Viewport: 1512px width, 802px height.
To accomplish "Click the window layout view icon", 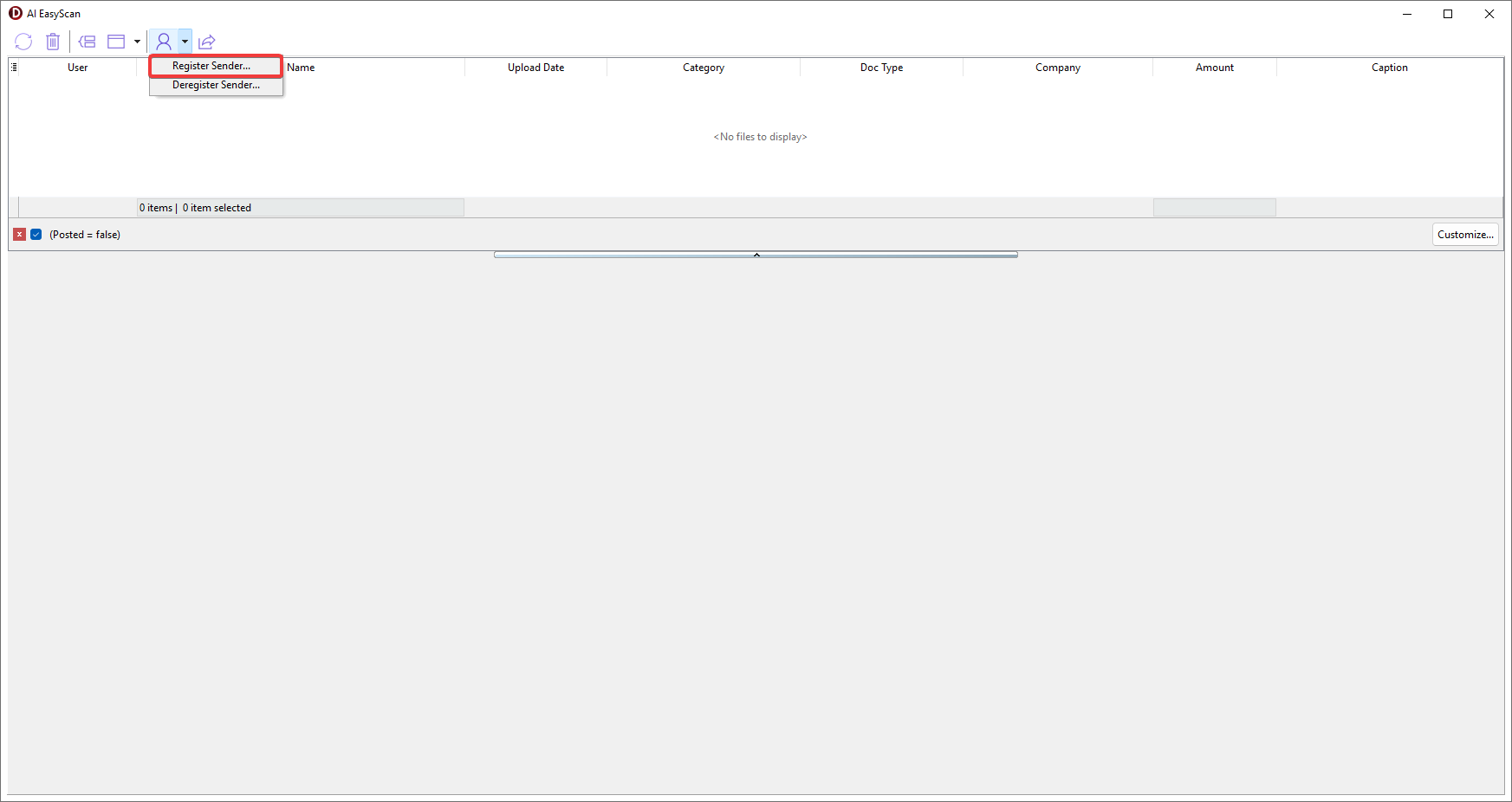I will [x=116, y=42].
